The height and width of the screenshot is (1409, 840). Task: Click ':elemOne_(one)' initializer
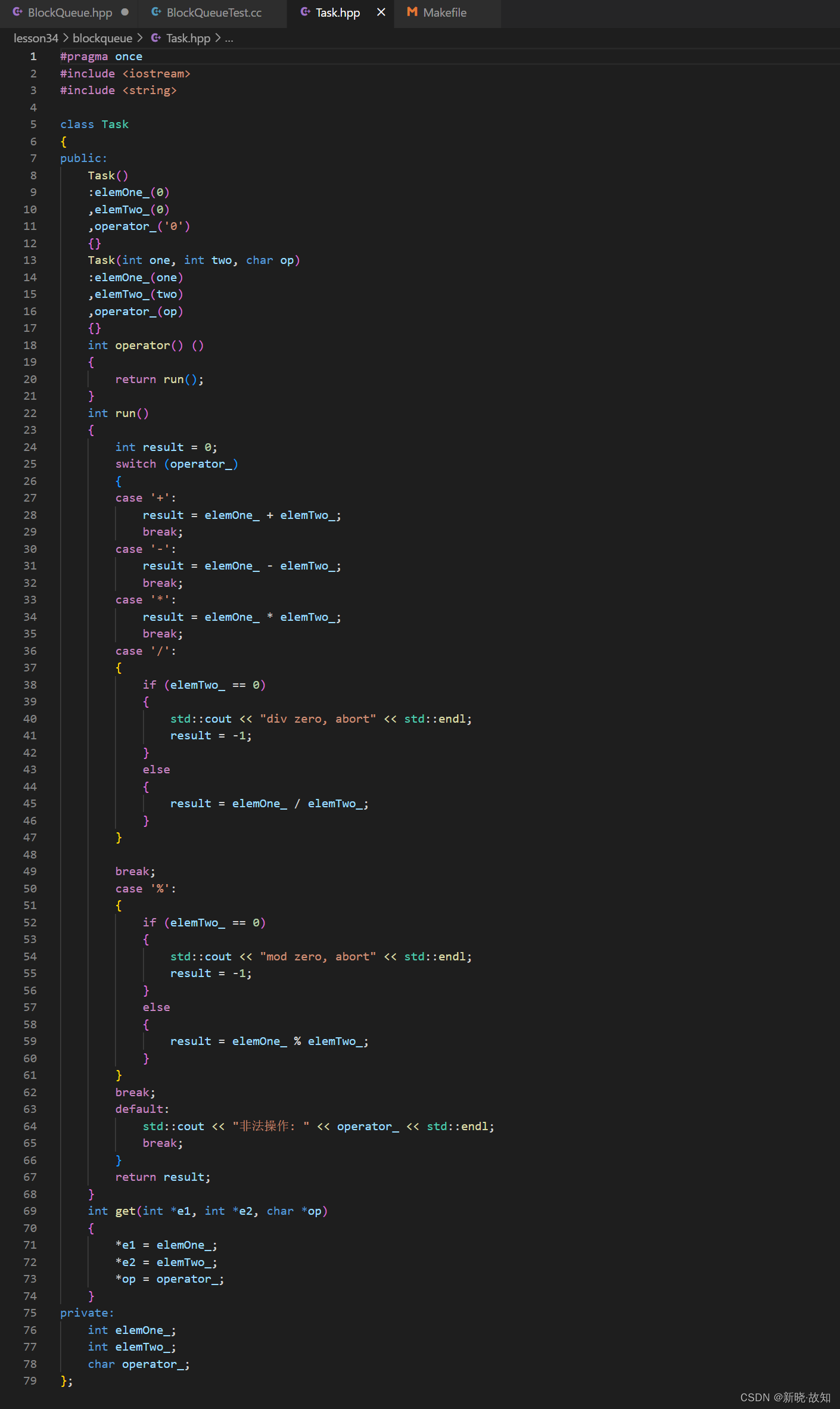click(135, 278)
